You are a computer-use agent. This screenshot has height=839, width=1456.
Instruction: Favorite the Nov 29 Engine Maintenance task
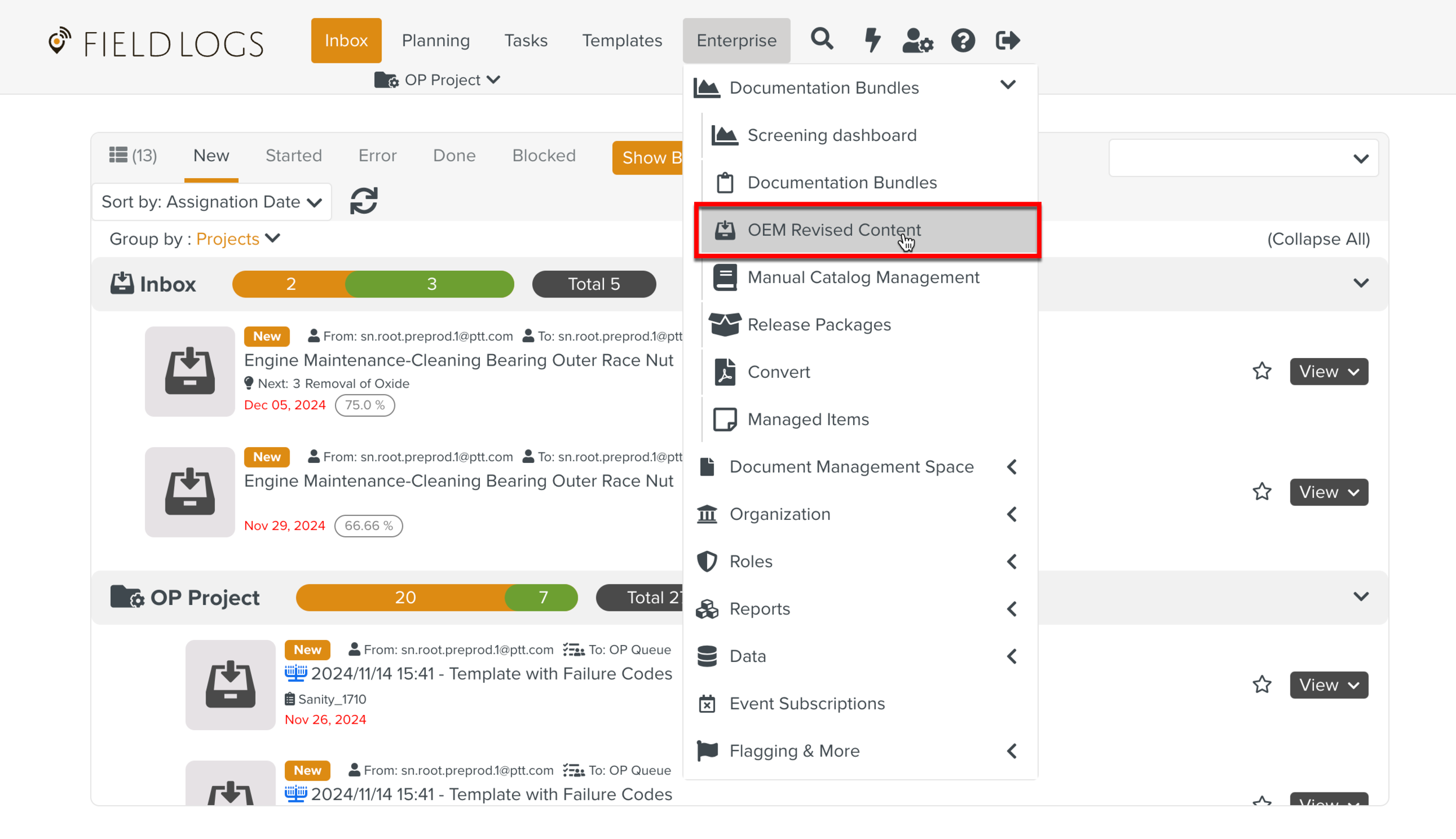[x=1261, y=492]
